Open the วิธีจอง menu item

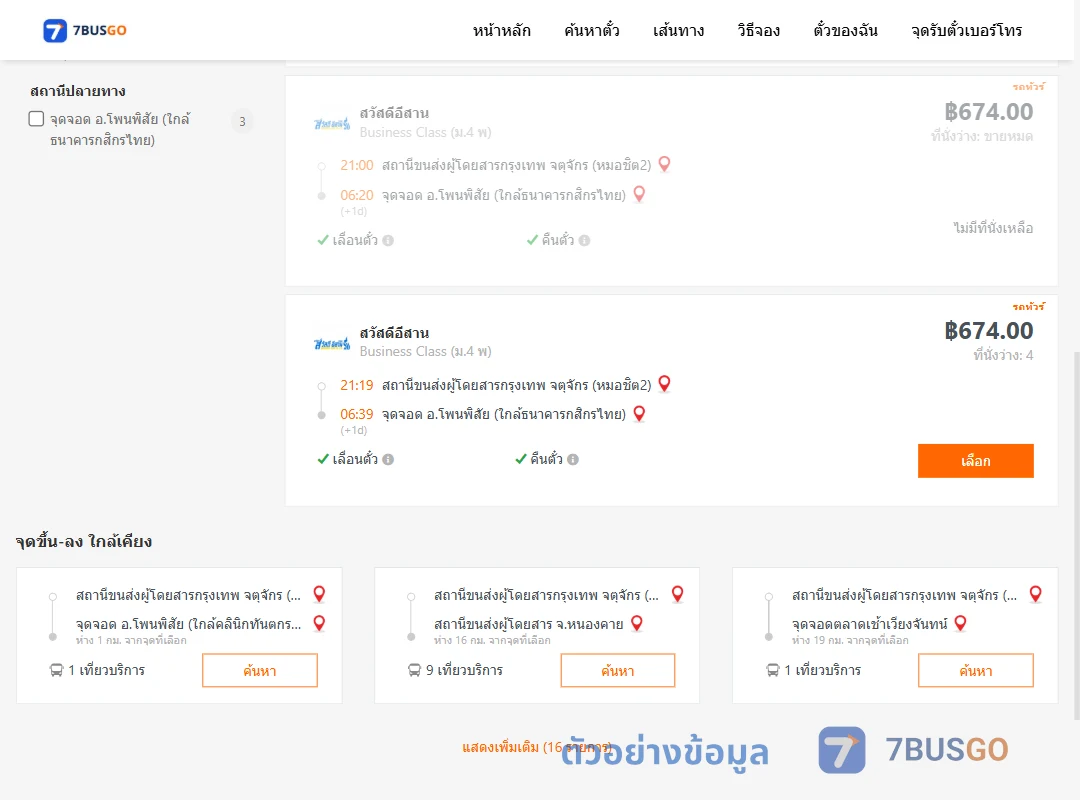tap(758, 30)
